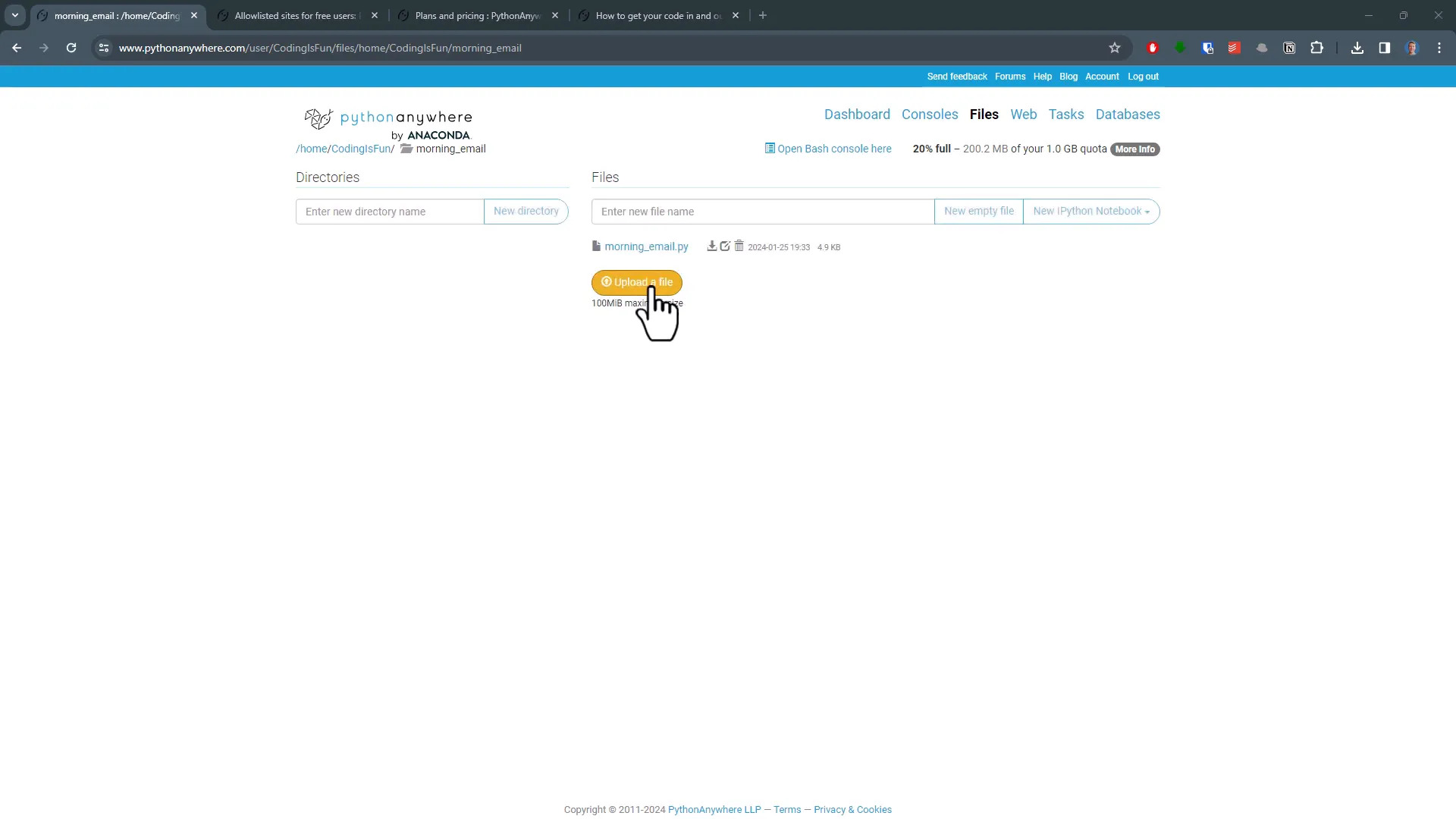Open Chrome's Downloads panel

tap(1357, 47)
